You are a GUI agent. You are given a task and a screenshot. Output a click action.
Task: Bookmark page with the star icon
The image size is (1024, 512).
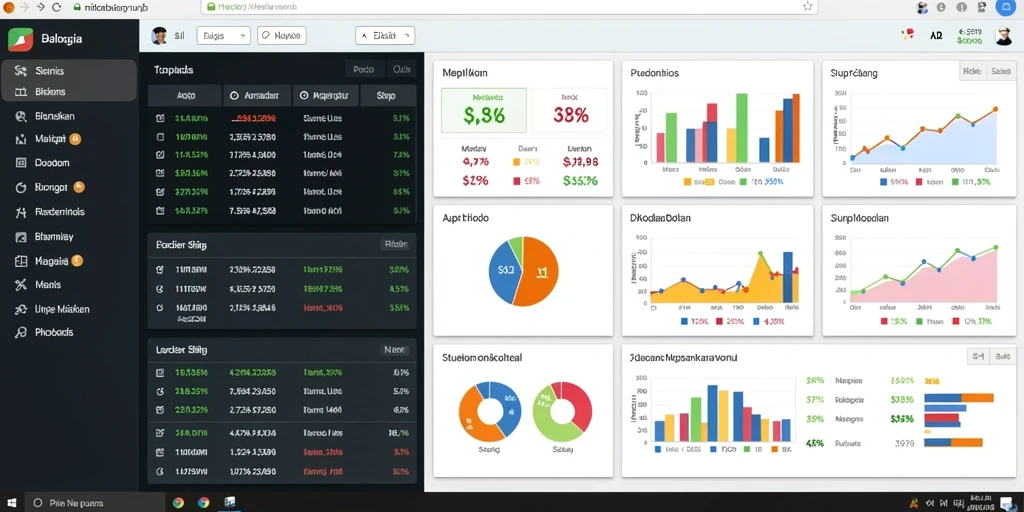point(807,7)
